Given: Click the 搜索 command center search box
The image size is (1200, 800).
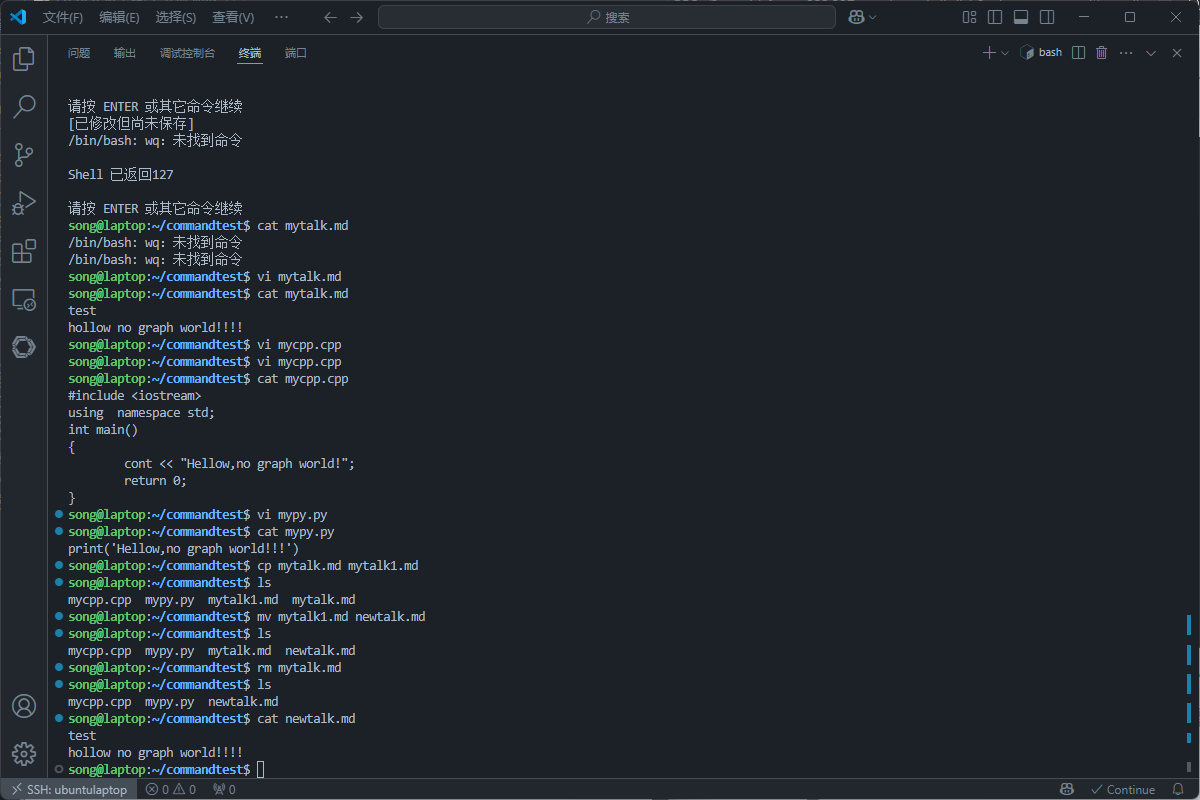Looking at the screenshot, I should click(x=607, y=17).
